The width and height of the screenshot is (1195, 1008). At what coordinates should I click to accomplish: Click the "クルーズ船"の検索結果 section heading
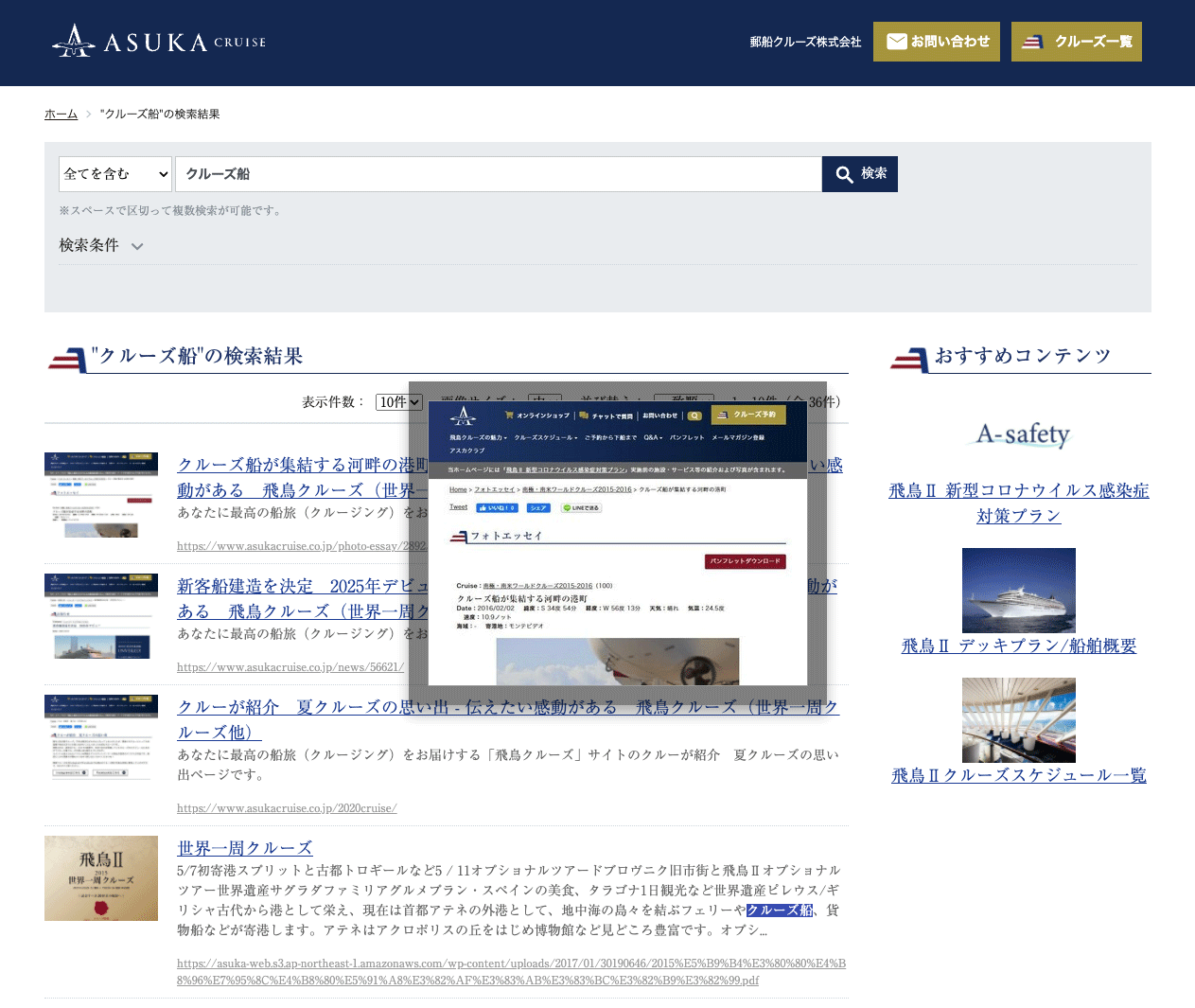pos(197,357)
